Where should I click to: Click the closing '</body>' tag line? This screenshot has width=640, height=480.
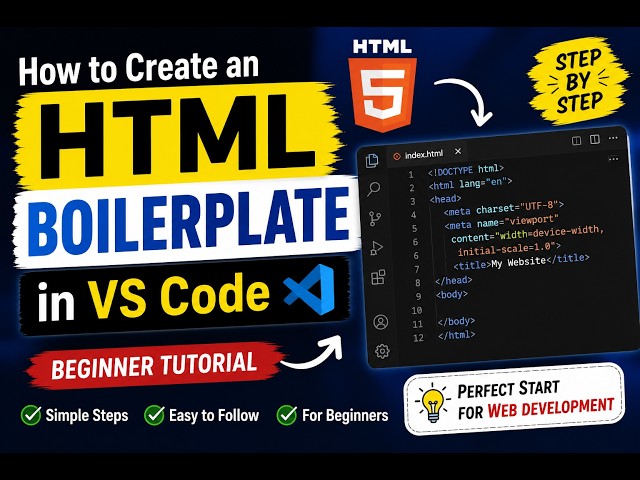click(x=456, y=322)
